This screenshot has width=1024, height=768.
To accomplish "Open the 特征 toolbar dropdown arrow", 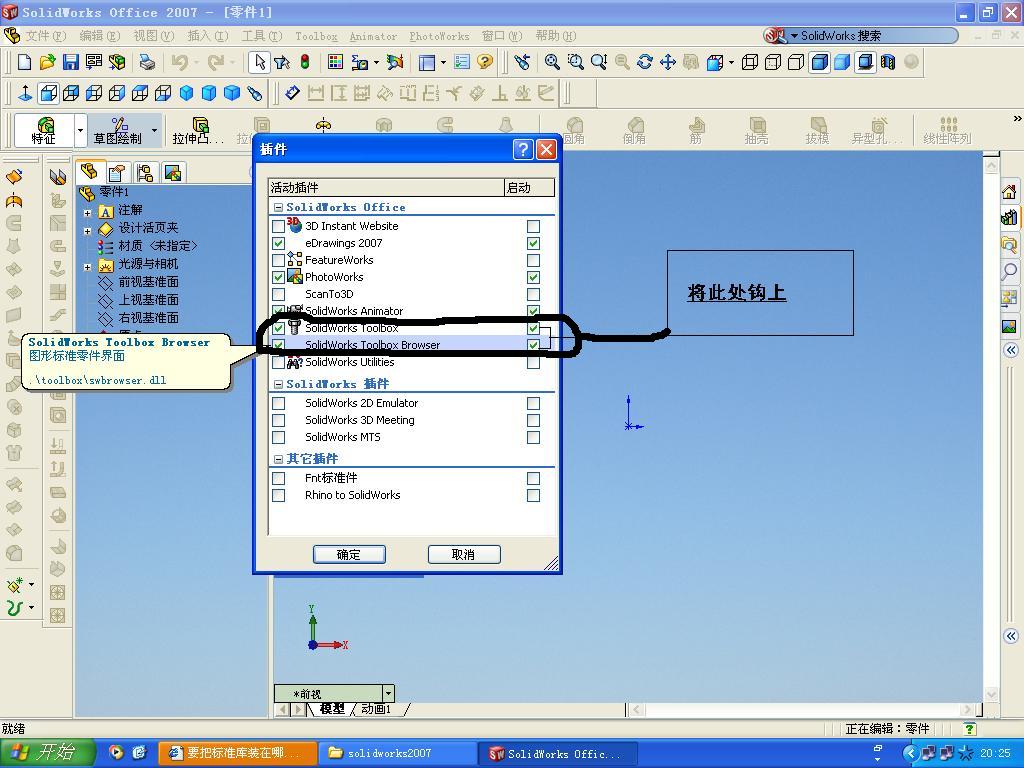I will (x=80, y=131).
